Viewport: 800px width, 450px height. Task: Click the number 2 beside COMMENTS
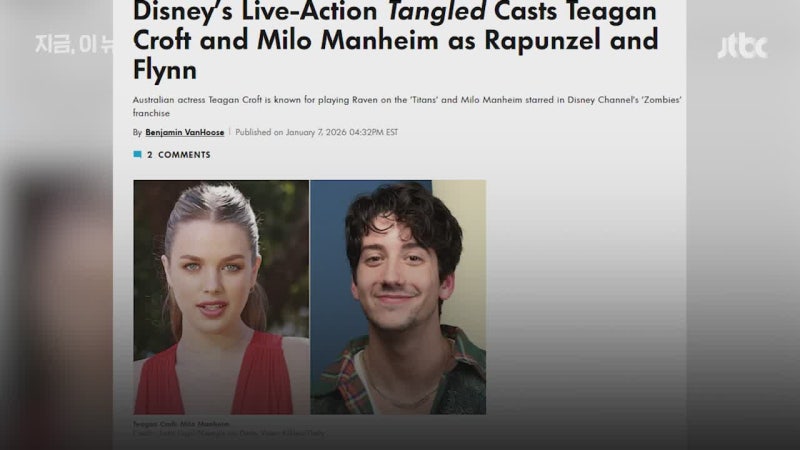point(149,155)
